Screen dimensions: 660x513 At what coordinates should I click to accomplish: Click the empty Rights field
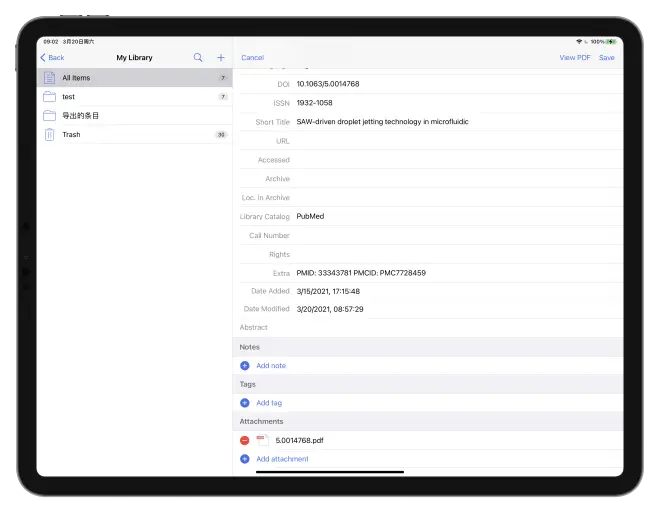[x=459, y=255]
